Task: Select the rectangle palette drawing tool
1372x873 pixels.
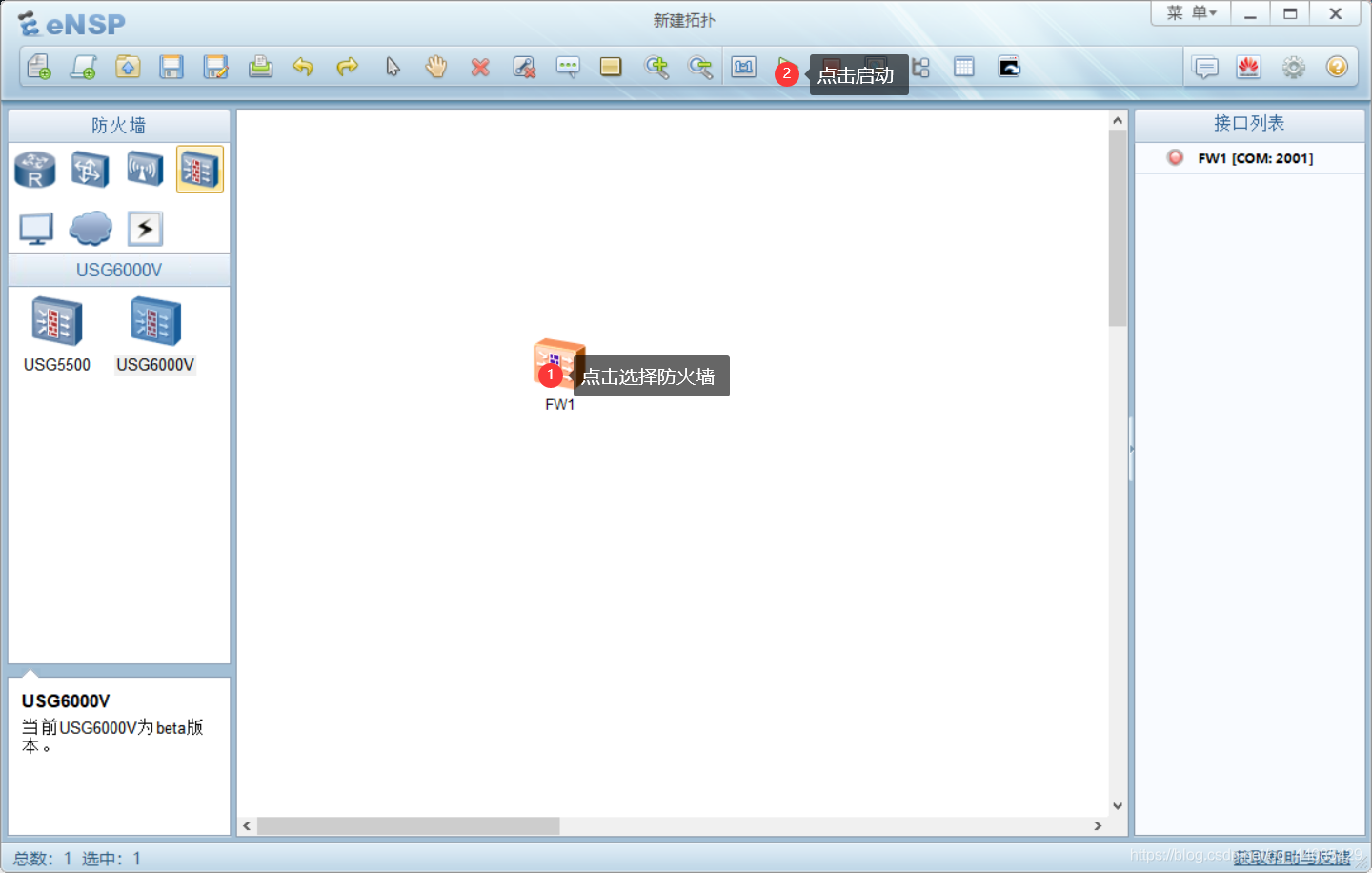Action: pyautogui.click(x=611, y=67)
